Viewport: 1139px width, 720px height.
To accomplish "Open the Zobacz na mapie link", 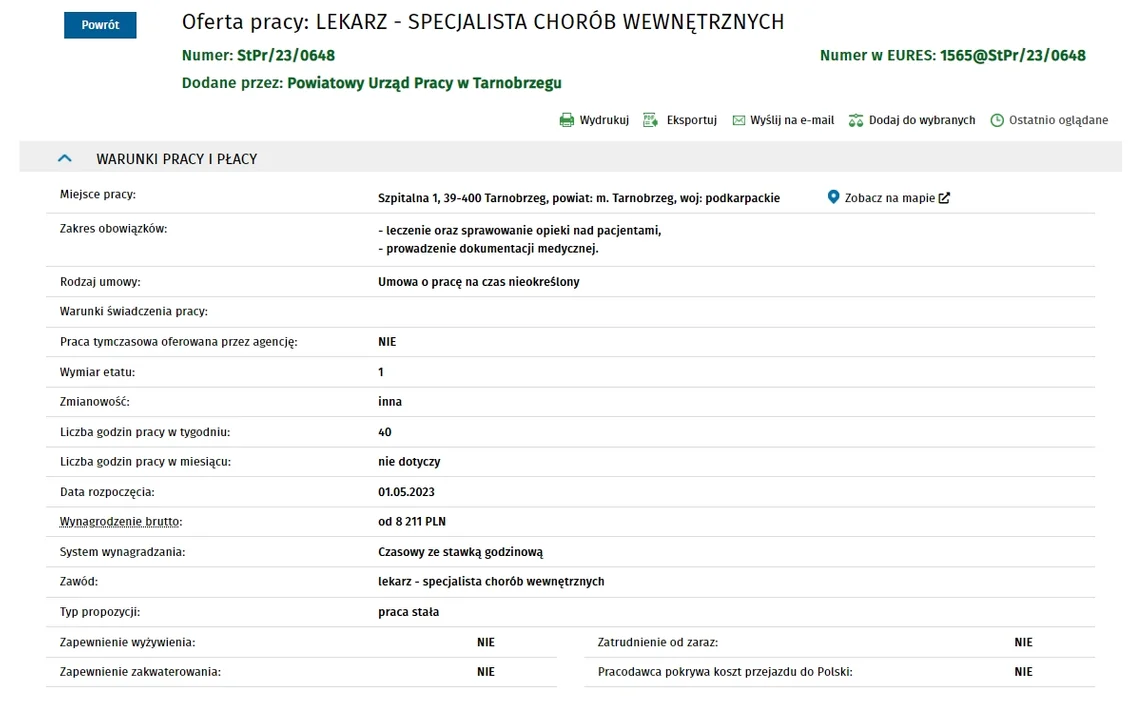I will tap(889, 198).
